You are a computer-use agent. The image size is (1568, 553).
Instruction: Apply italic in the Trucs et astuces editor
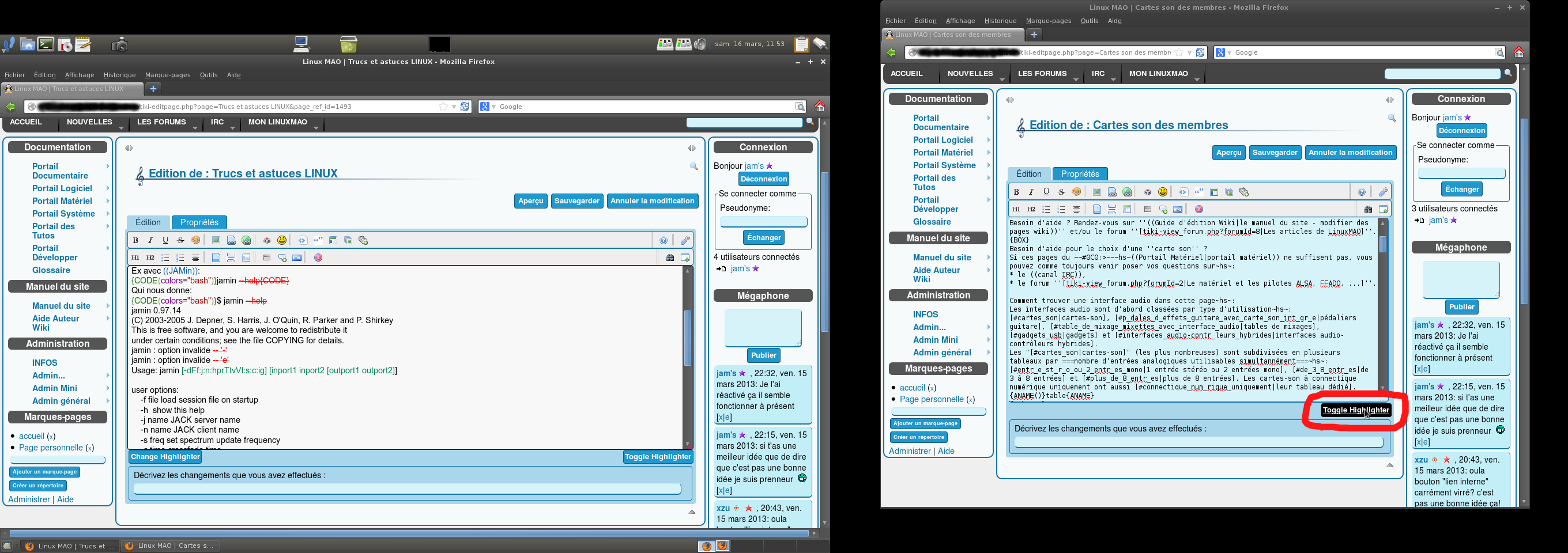point(150,240)
